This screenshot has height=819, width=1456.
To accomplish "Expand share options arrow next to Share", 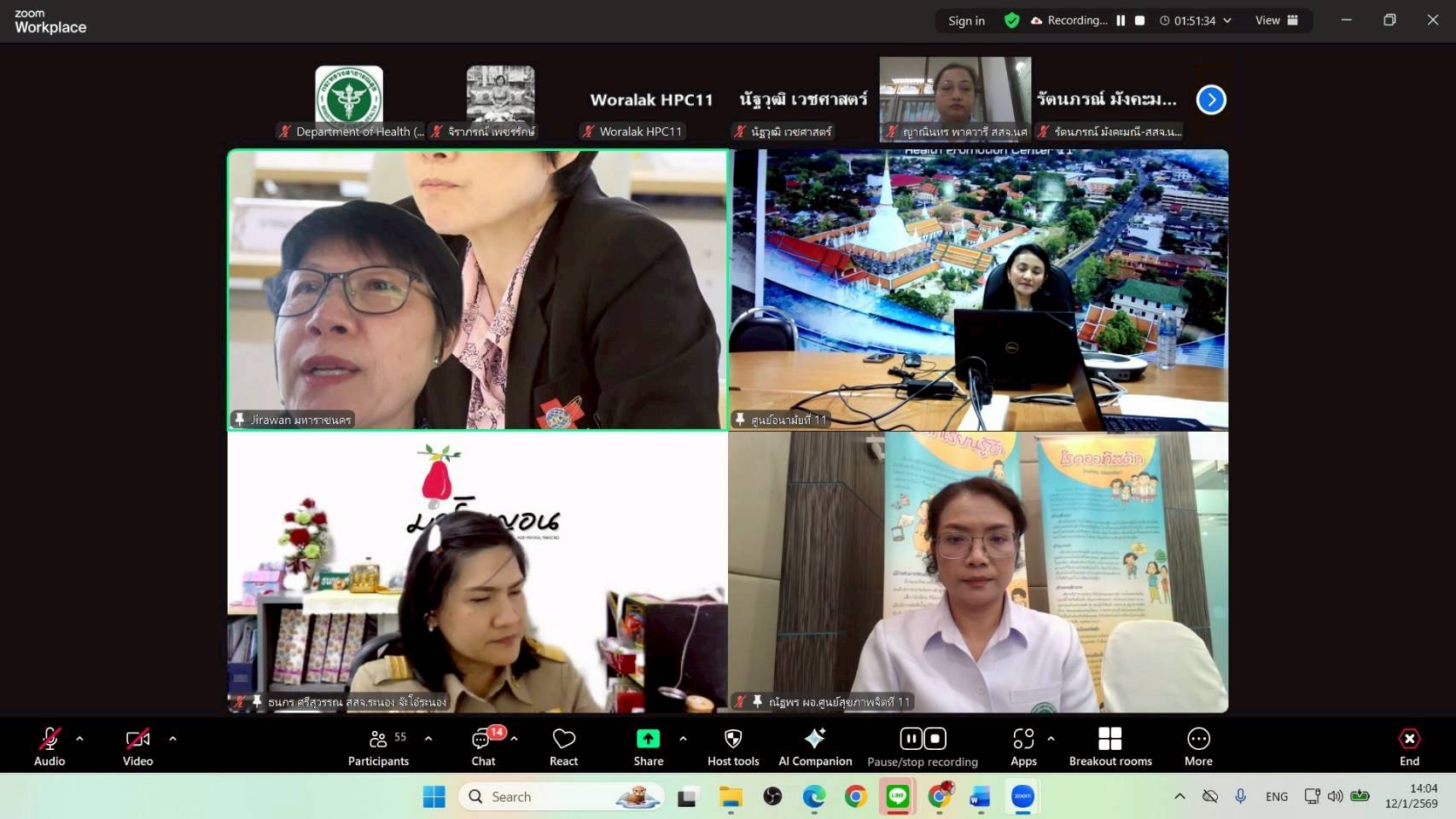I will pyautogui.click(x=683, y=739).
